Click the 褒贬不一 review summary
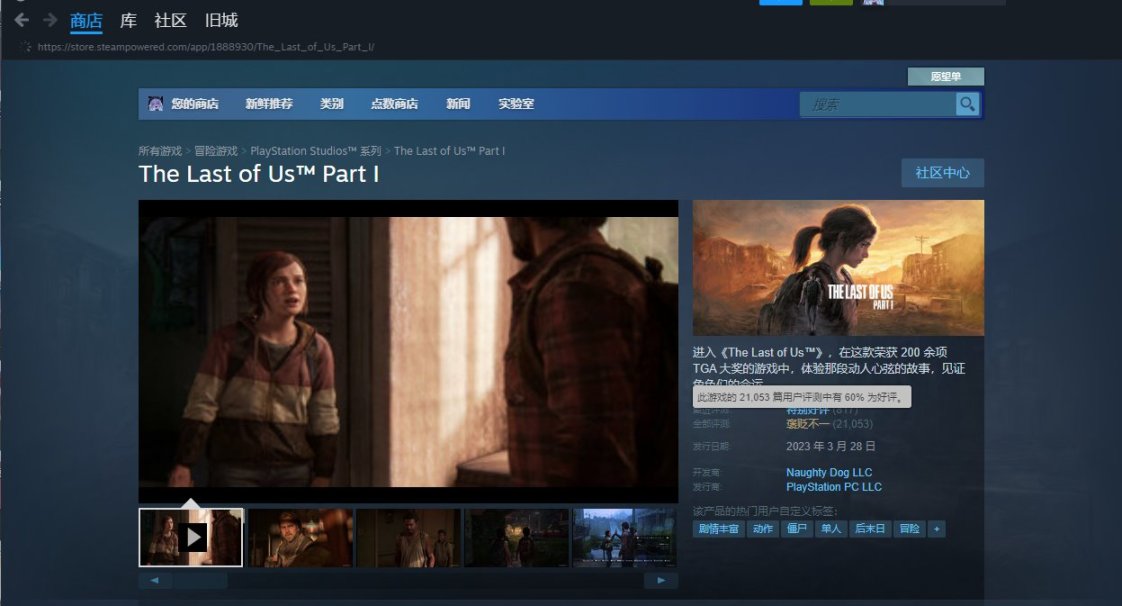Viewport: 1122px width, 606px height. (808, 424)
